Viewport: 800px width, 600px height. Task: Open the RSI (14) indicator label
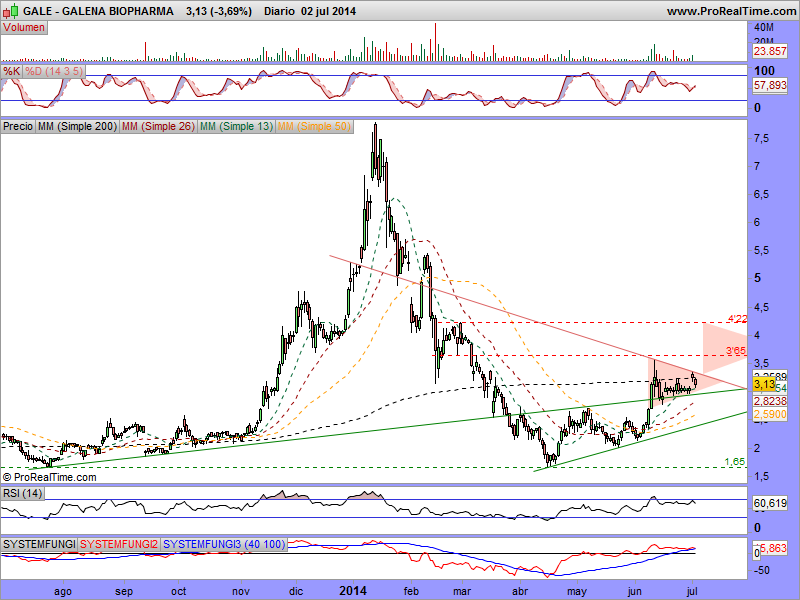[22, 493]
